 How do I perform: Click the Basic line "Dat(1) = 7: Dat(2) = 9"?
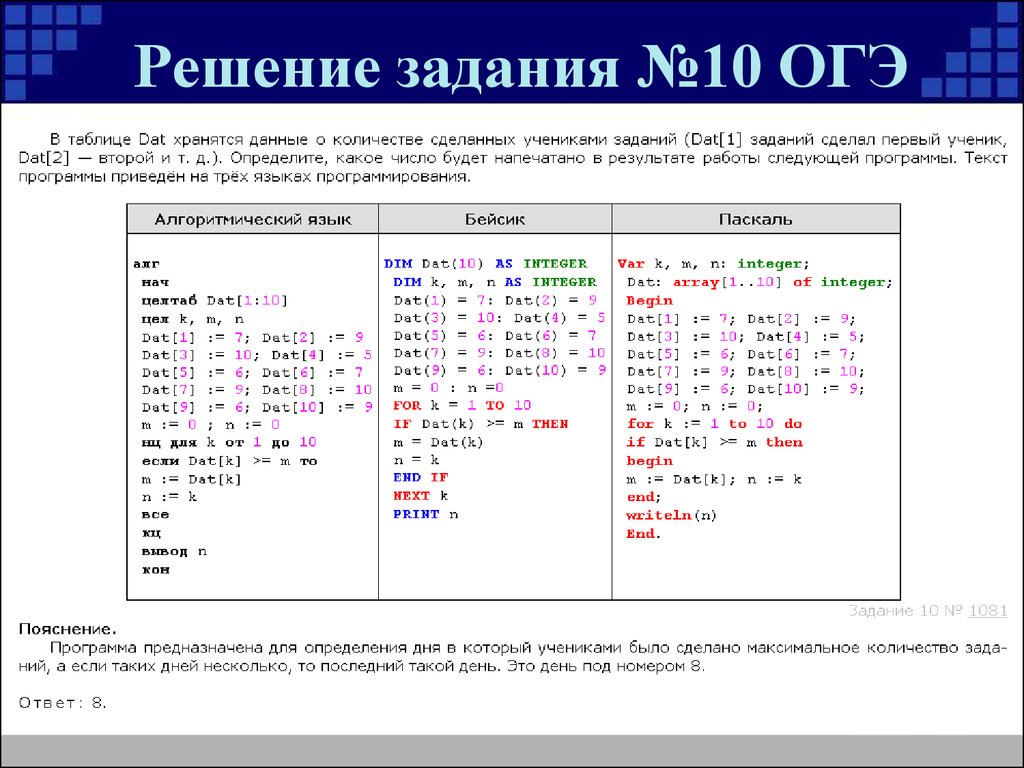[495, 300]
